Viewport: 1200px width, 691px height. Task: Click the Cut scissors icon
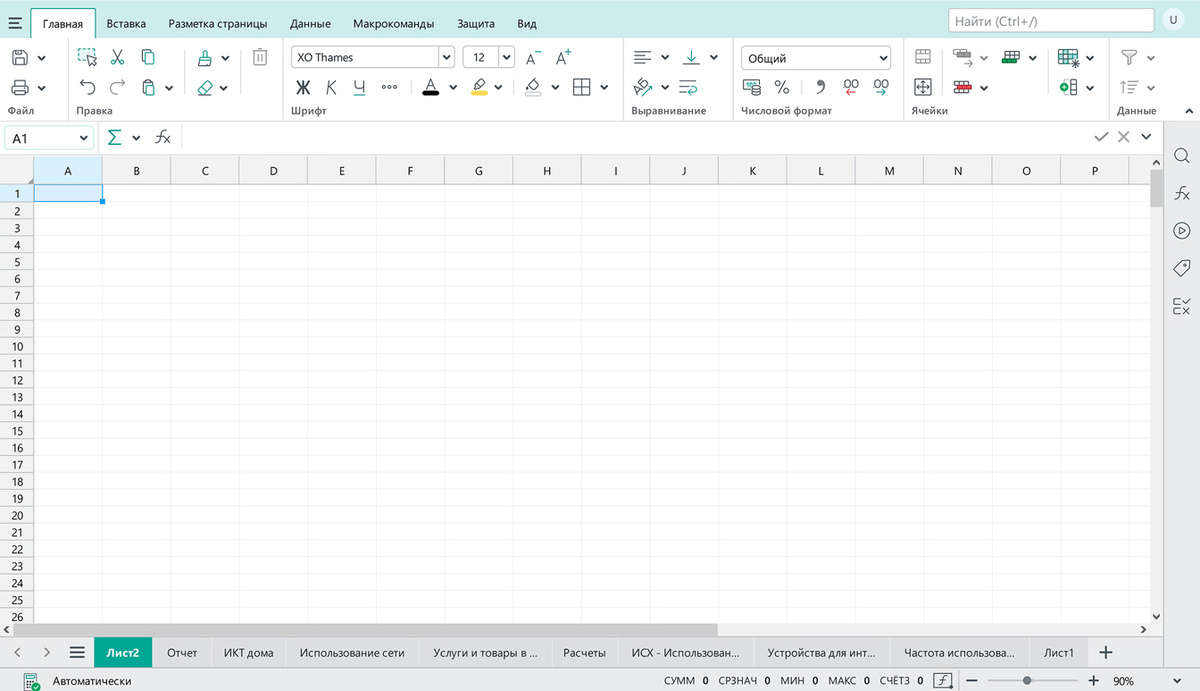[117, 57]
